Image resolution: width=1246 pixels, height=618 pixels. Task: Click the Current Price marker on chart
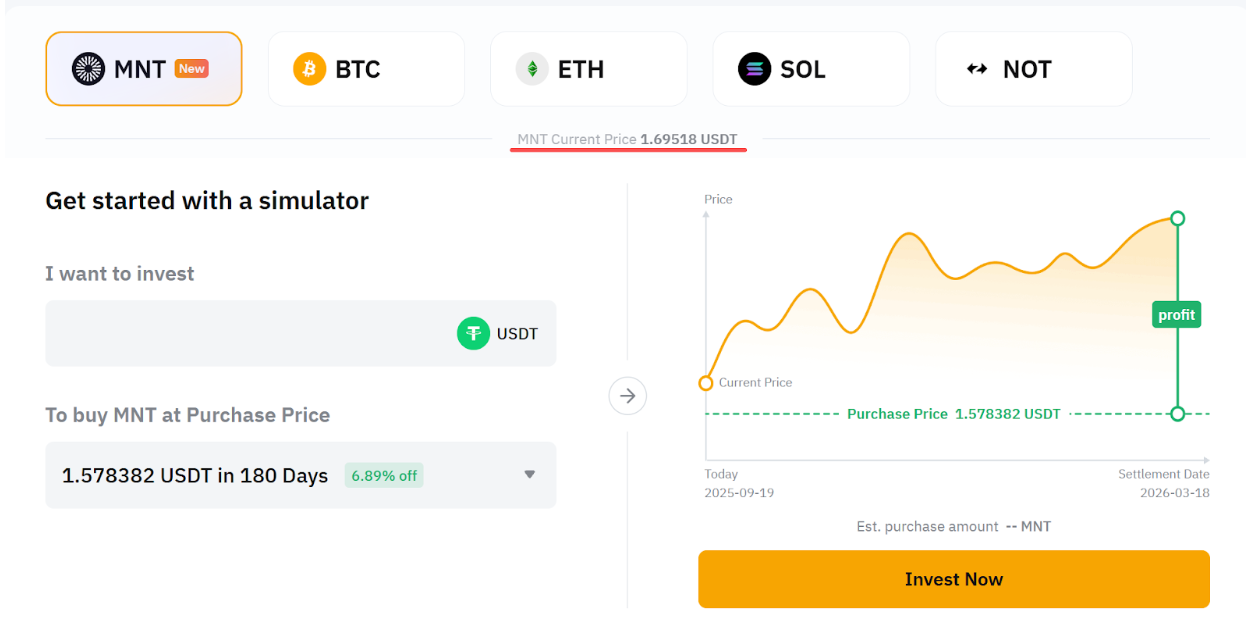click(706, 383)
